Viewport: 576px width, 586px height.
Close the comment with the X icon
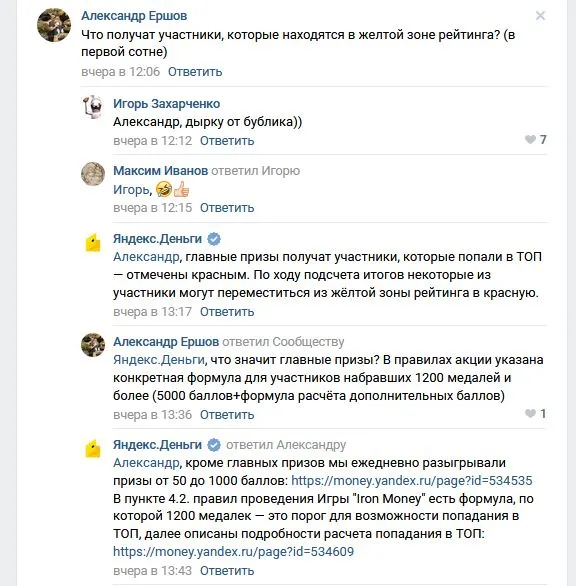coord(540,16)
